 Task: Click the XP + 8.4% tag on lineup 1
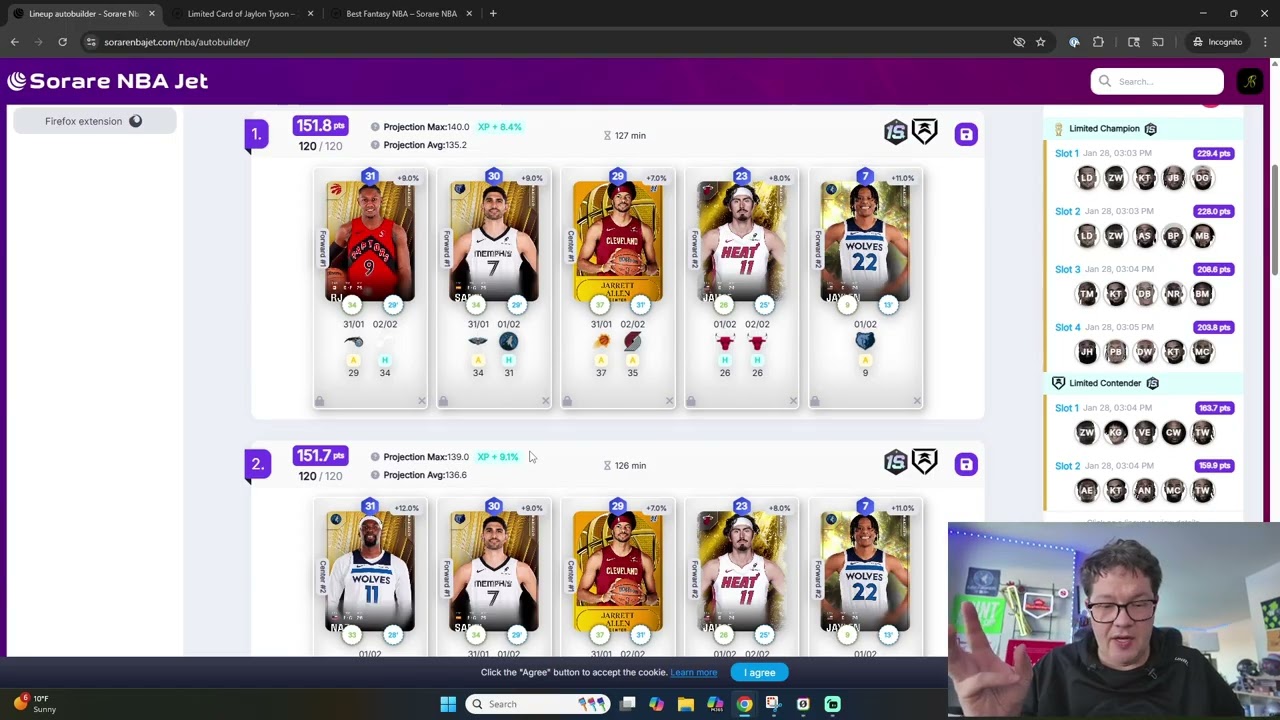[499, 127]
